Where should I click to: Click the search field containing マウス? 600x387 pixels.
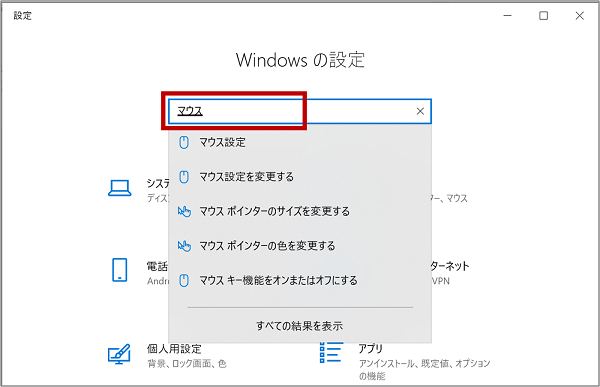click(300, 111)
